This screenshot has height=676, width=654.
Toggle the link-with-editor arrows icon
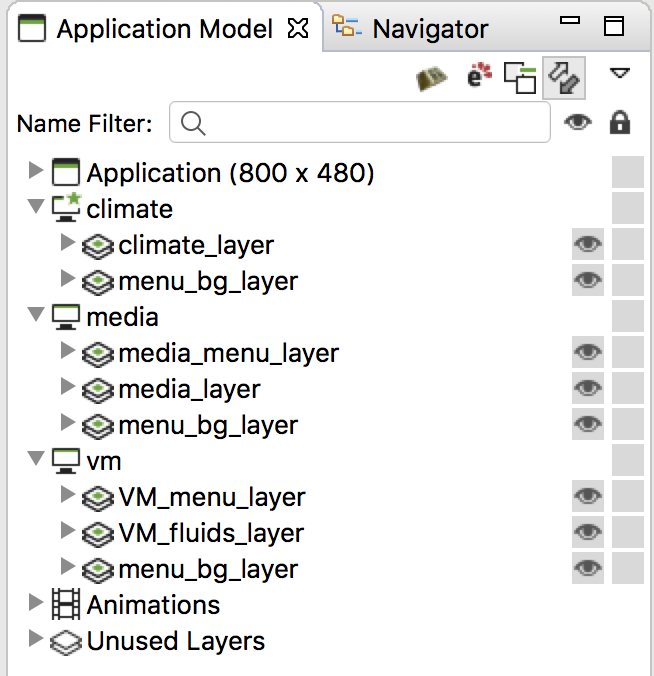point(563,78)
